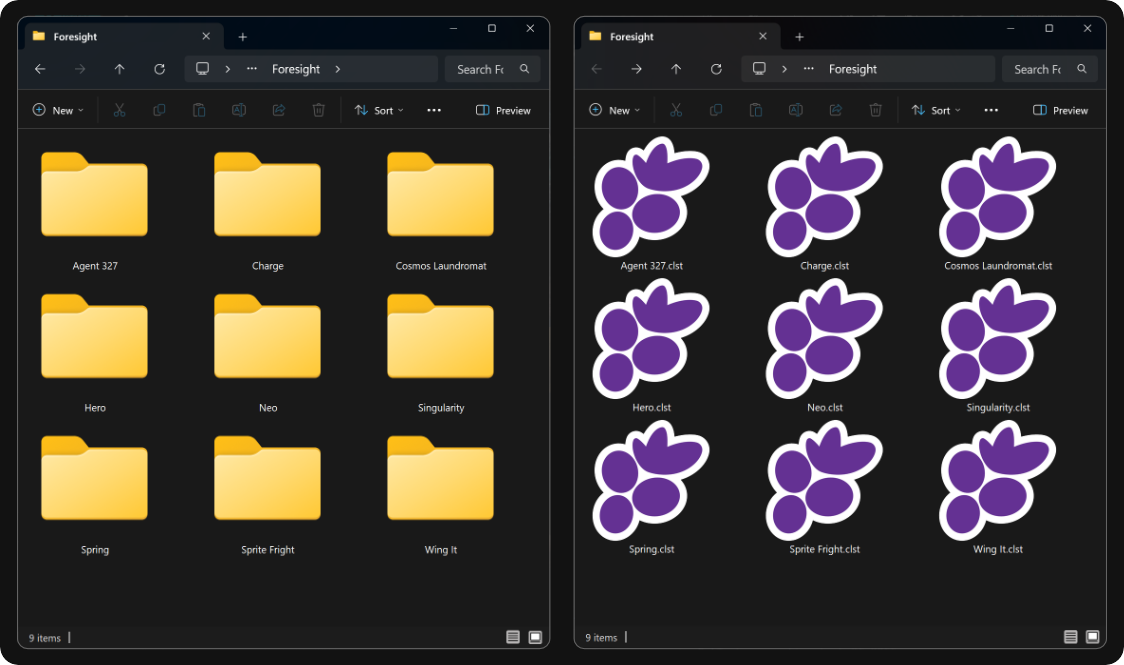This screenshot has height=665, width=1124.
Task: Open the Sort dropdown in right window
Action: pyautogui.click(x=936, y=110)
